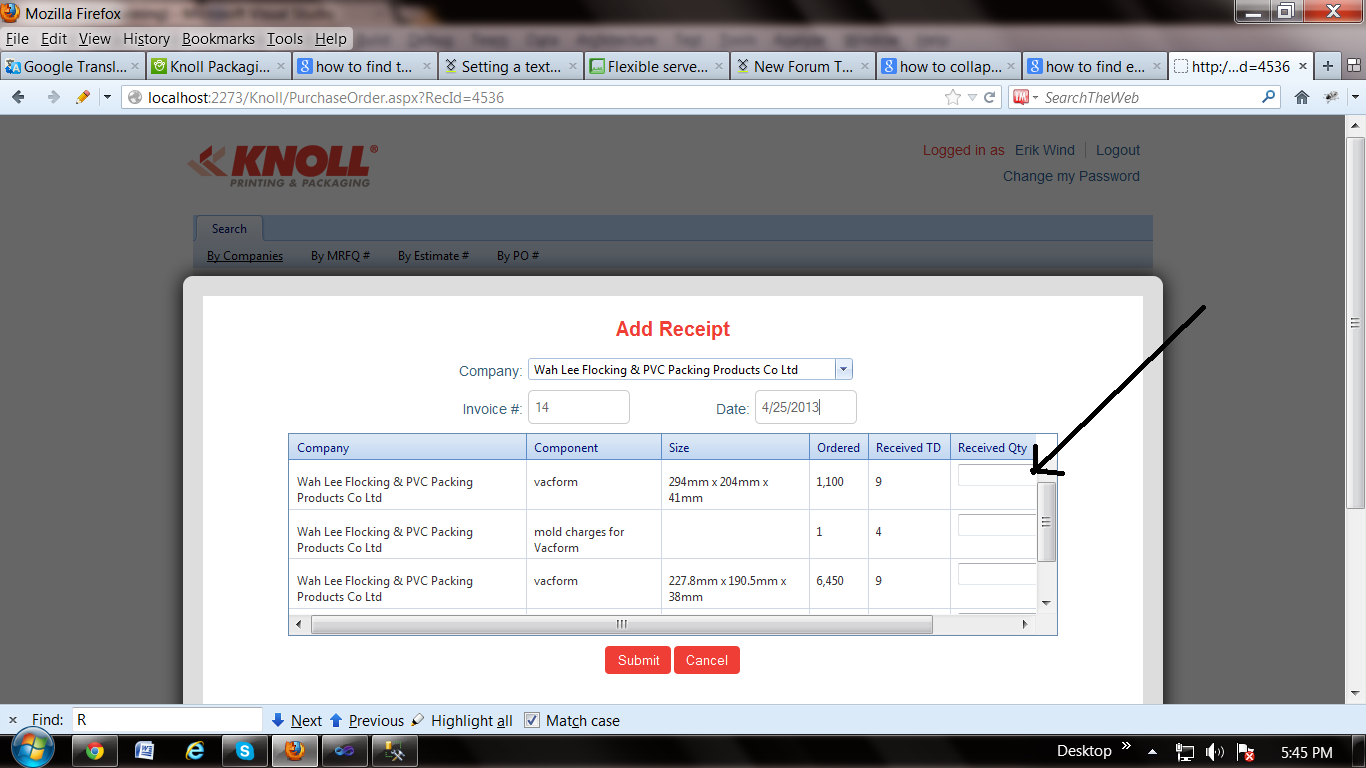Open a new tab with plus button

click(x=1328, y=66)
